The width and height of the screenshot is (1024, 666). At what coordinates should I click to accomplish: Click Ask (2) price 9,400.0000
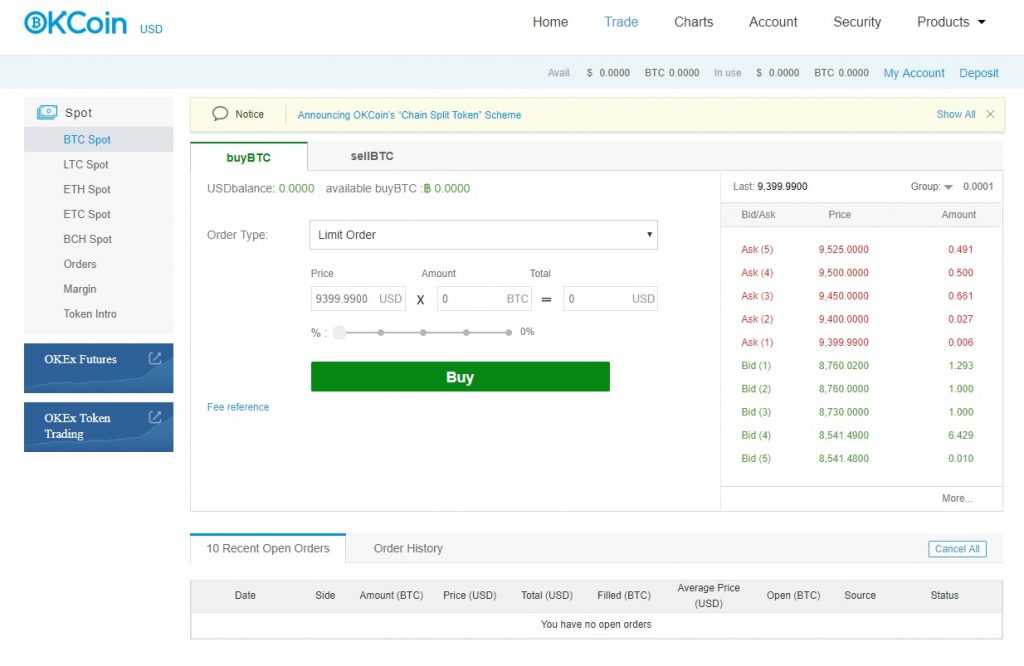843,319
